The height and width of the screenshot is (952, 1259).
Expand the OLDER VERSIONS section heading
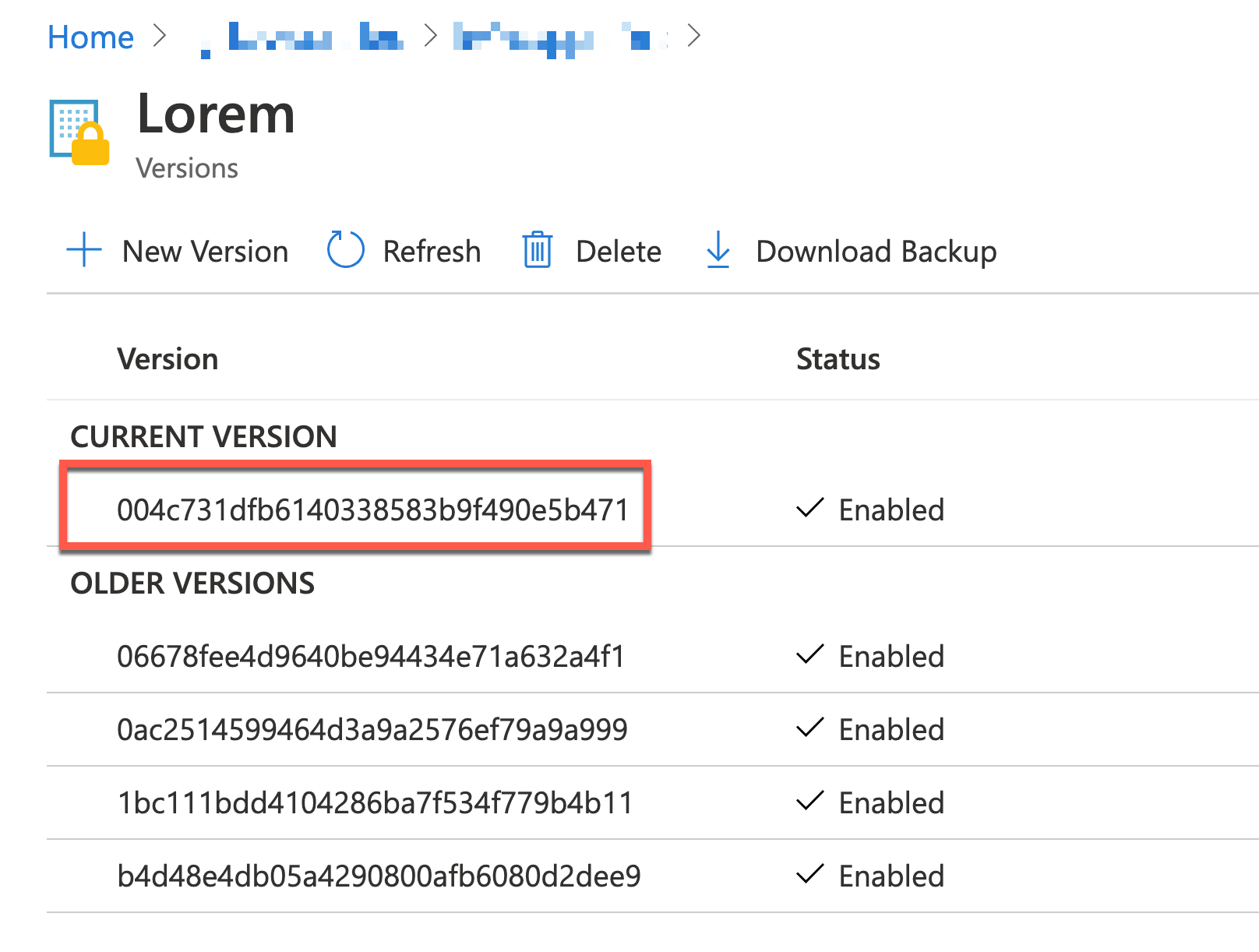pos(192,583)
